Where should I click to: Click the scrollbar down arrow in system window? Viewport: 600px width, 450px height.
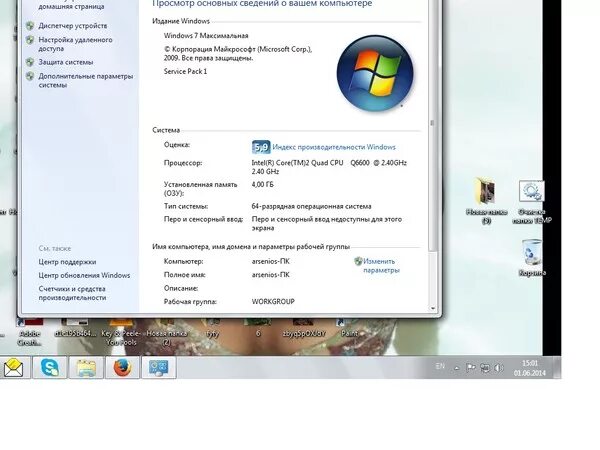click(432, 308)
